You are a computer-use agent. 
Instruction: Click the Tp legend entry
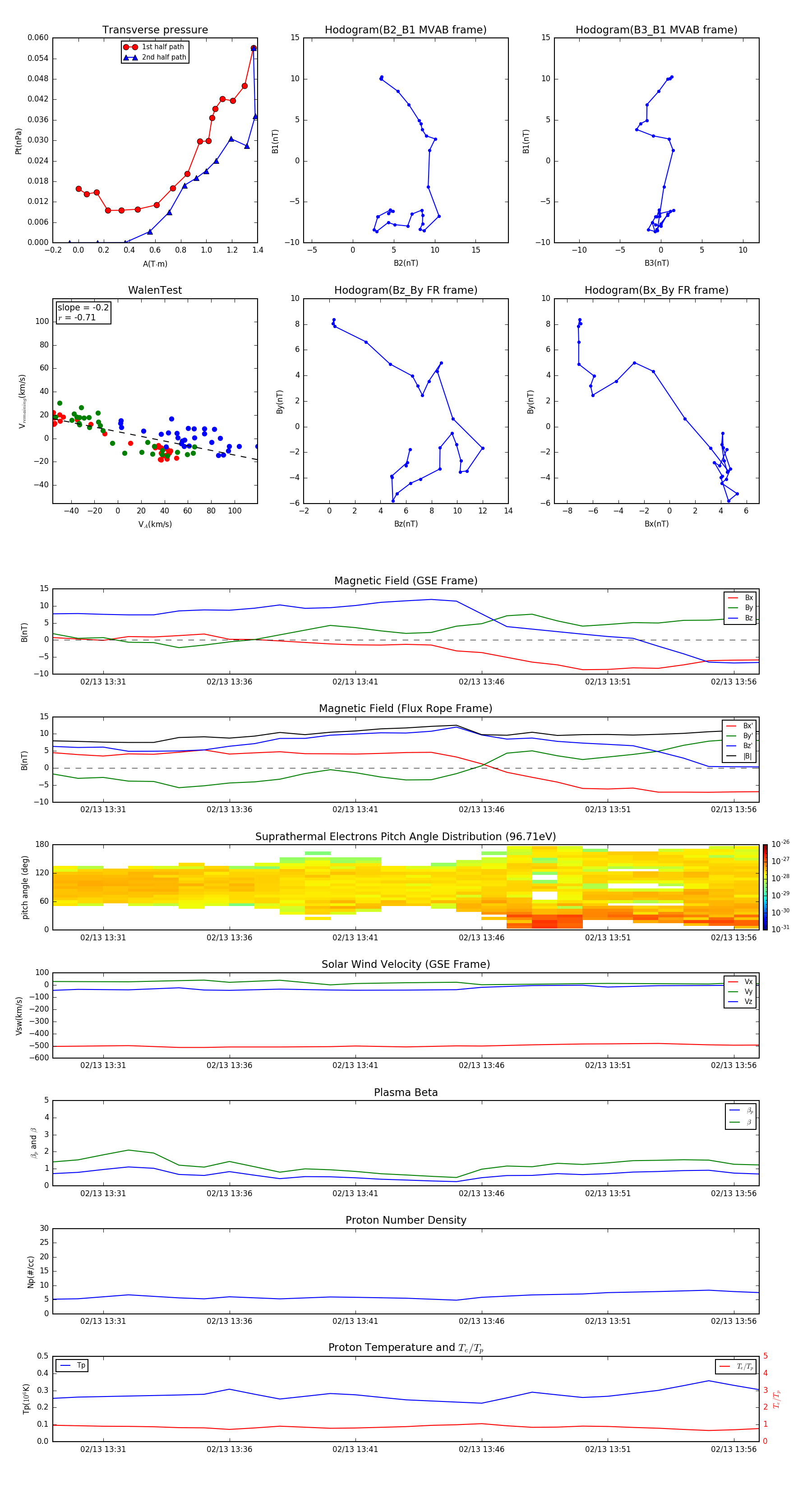(x=72, y=1365)
